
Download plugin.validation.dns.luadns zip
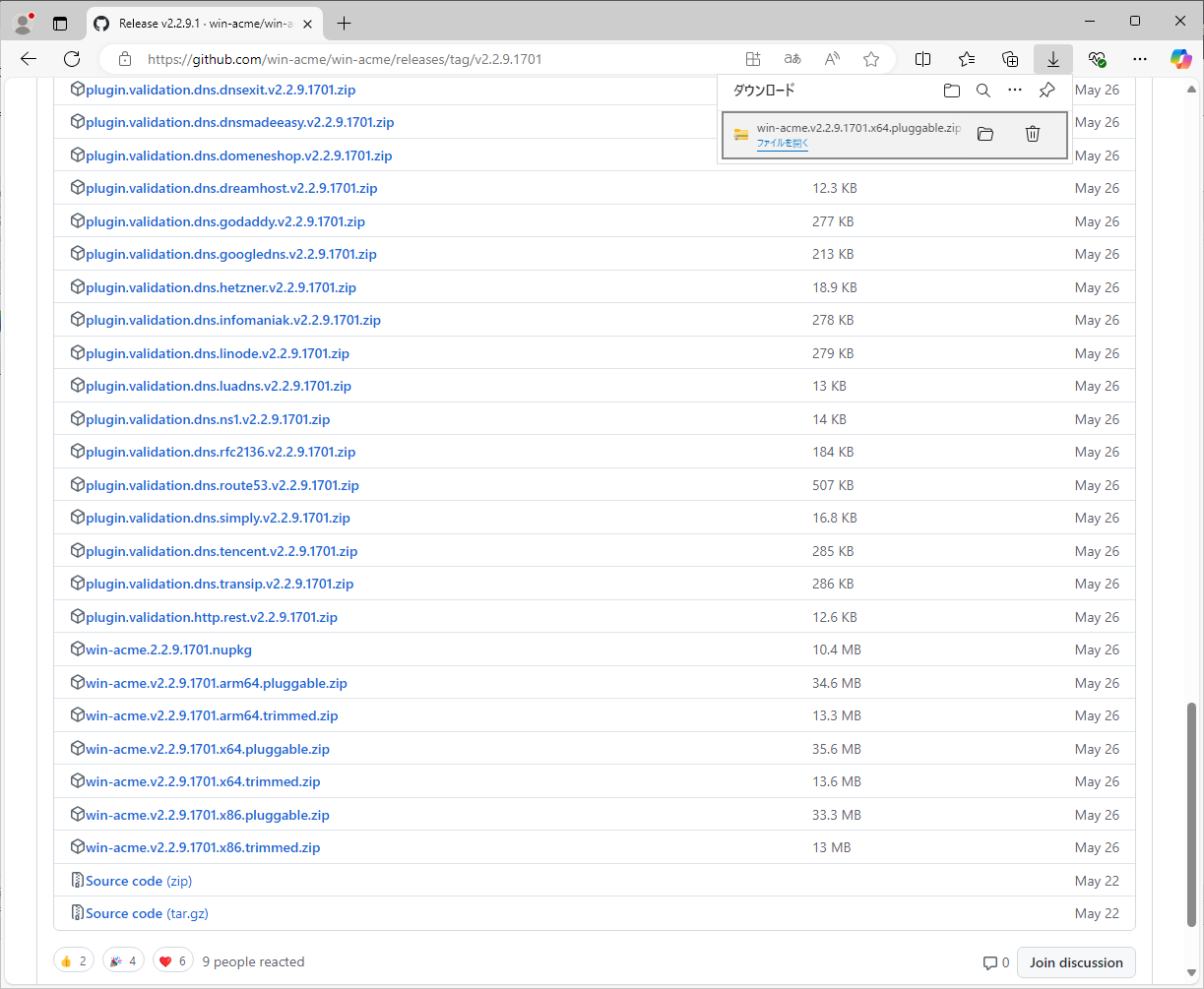[x=219, y=386]
